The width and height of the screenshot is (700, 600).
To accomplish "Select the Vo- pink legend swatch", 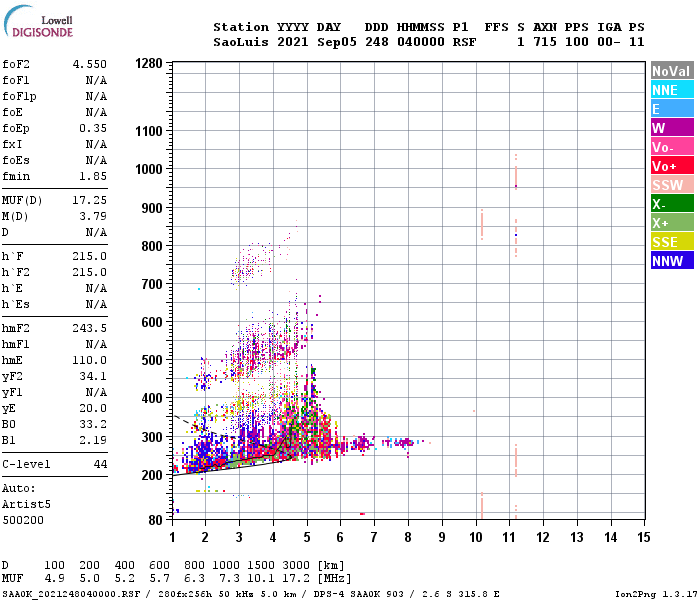I will [x=672, y=147].
